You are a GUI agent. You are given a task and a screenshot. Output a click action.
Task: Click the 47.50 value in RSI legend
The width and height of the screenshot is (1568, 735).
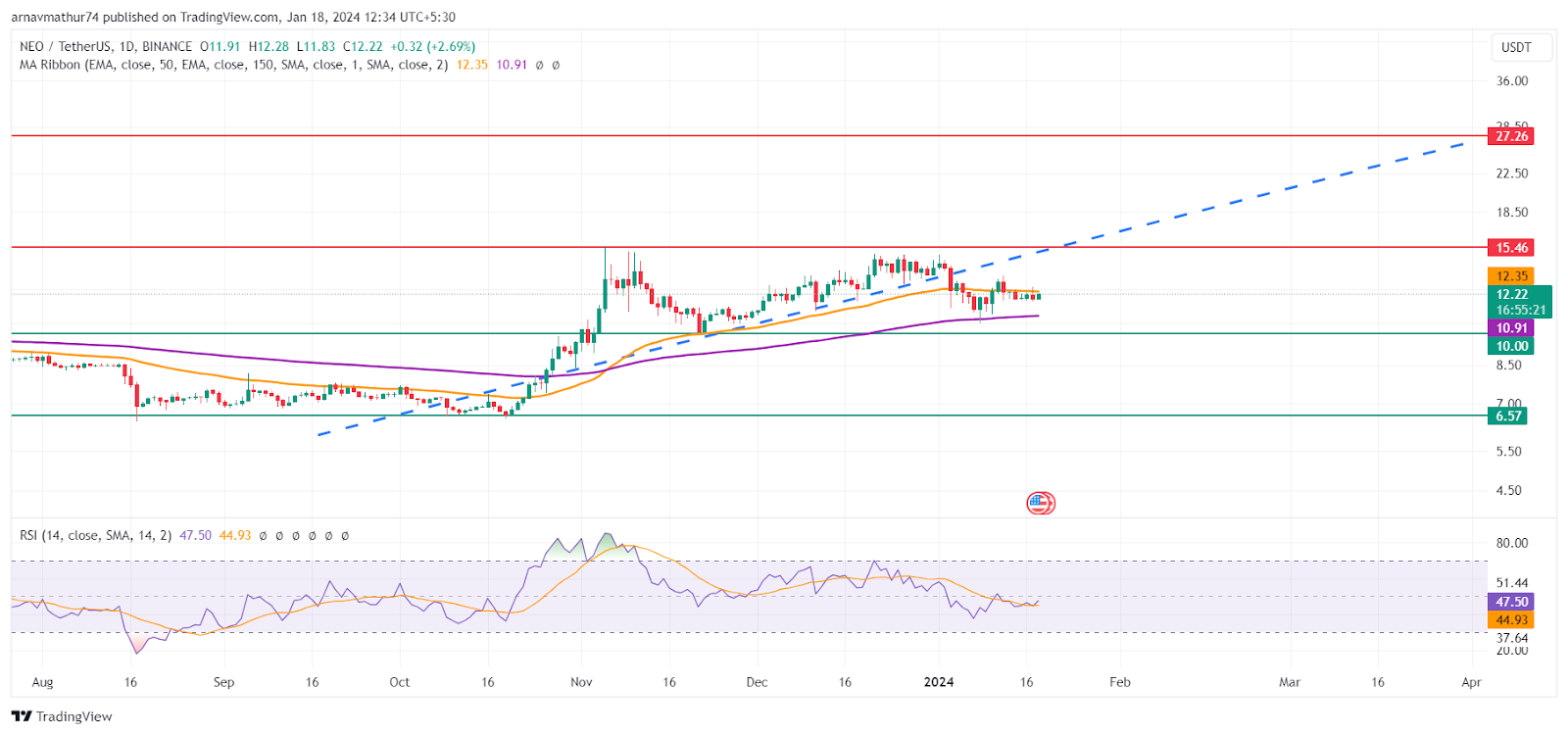[x=195, y=535]
